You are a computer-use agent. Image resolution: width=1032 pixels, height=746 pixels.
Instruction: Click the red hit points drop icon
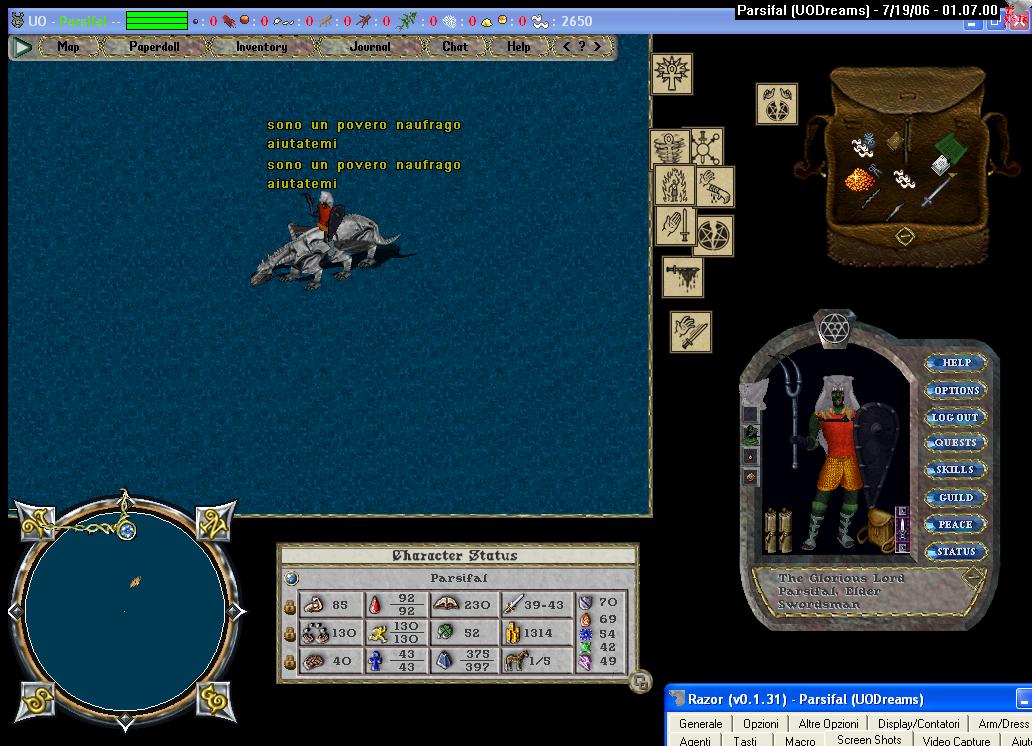(374, 605)
